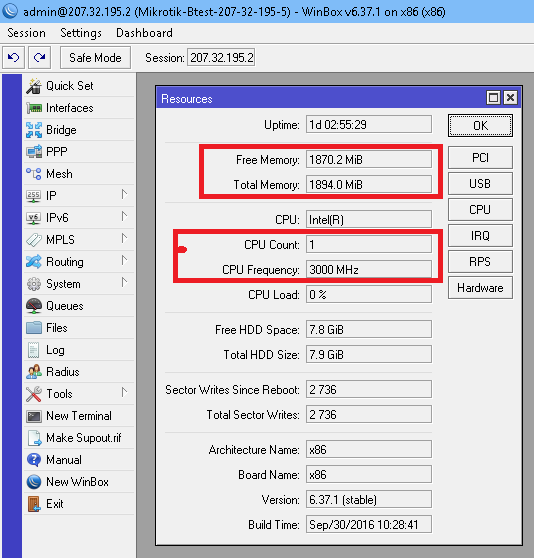Click the Free Memory value 1870.2 MiB
Screen dimensions: 534x558
(x=369, y=159)
